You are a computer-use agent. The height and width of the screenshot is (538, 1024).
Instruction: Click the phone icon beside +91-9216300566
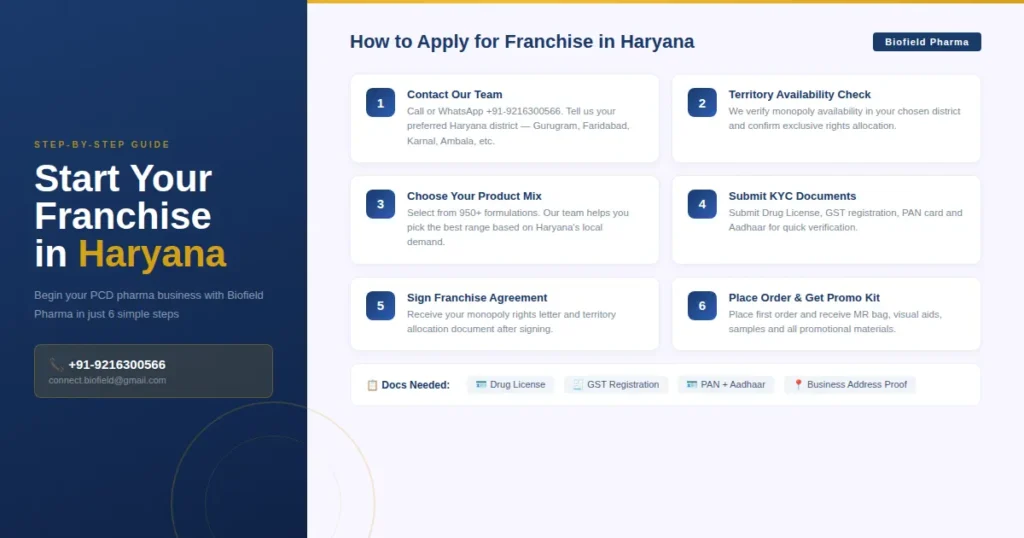(x=56, y=365)
